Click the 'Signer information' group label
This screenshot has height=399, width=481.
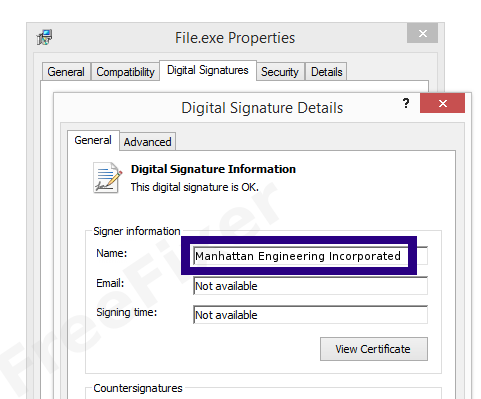(x=137, y=231)
